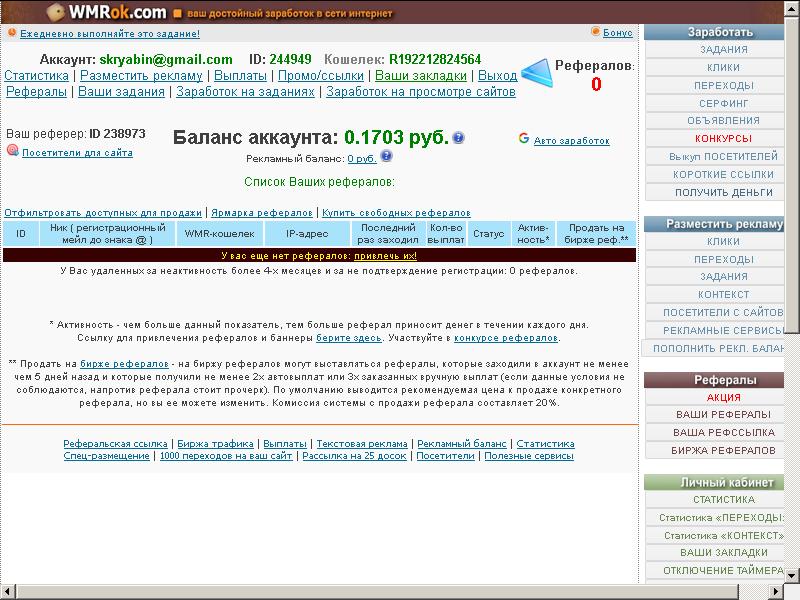Click the берите здесь link

coord(349,338)
